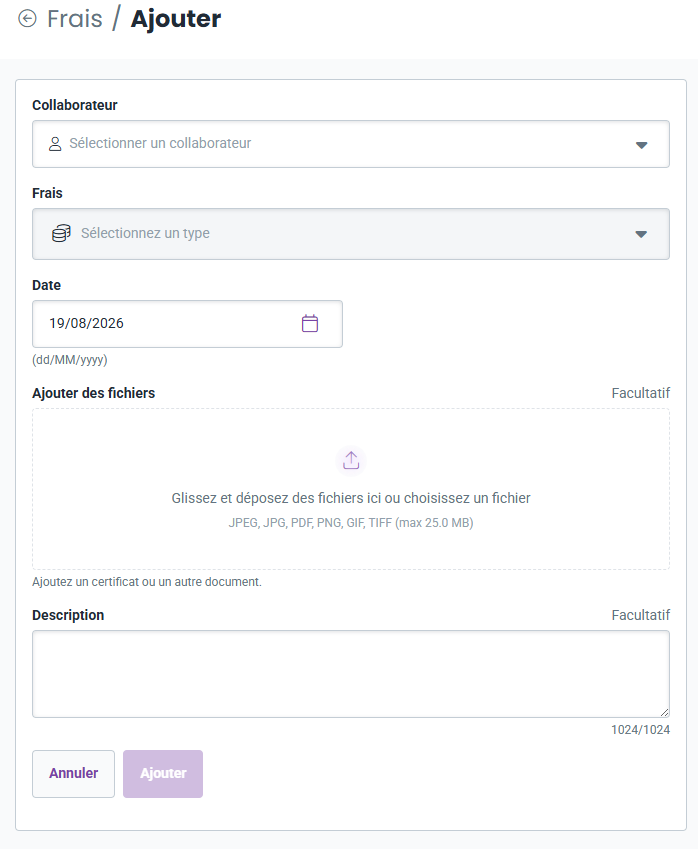Click 'choisissez un fichier' text in dropzone

coord(467,498)
